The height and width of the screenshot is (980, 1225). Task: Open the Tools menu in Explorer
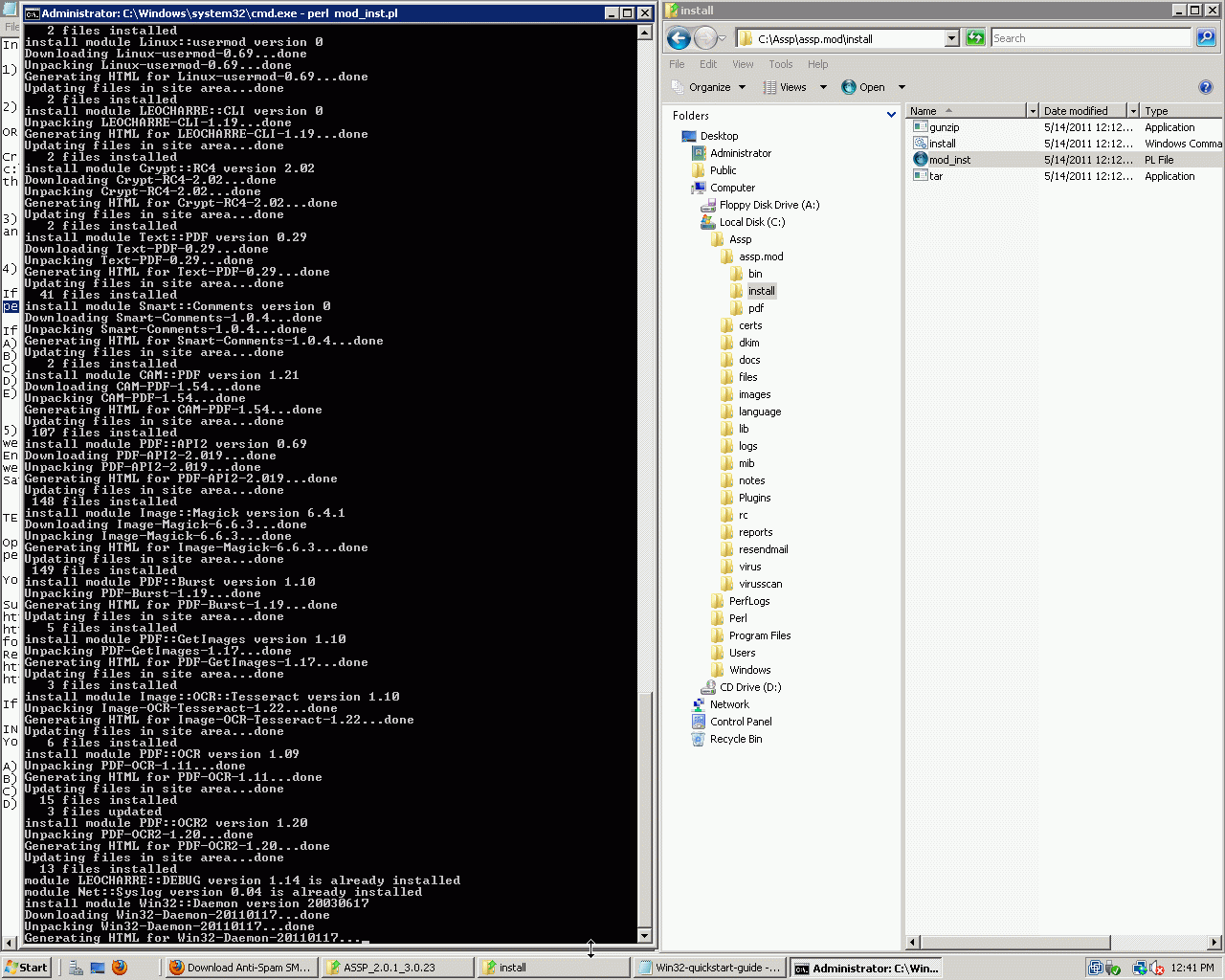tap(781, 64)
